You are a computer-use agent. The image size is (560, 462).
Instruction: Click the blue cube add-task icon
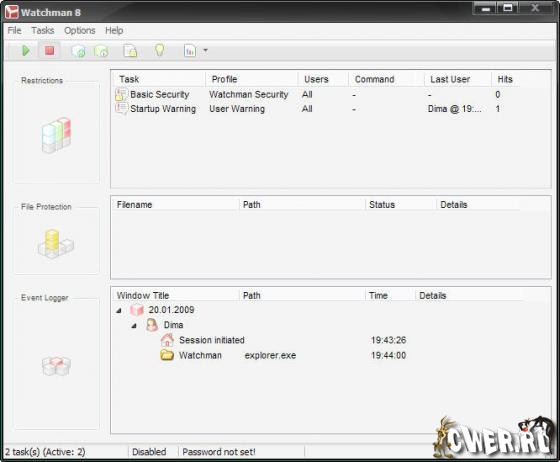[x=78, y=51]
